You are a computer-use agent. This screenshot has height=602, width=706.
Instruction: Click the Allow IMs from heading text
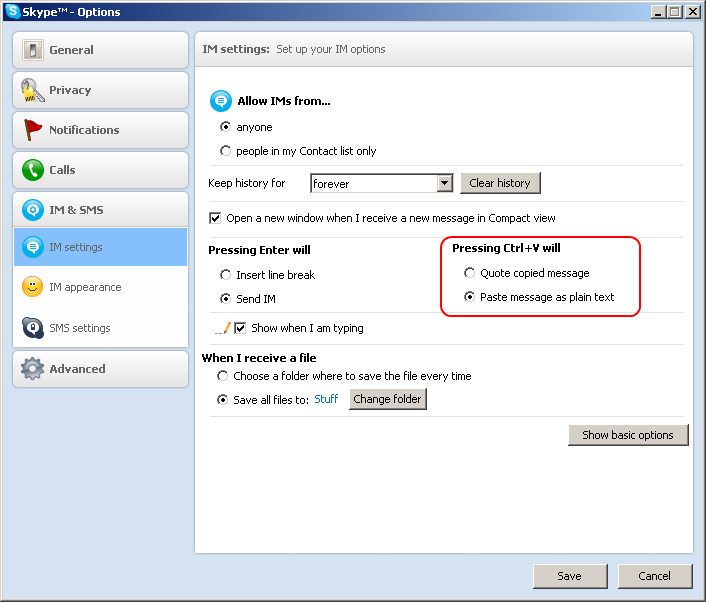point(284,101)
